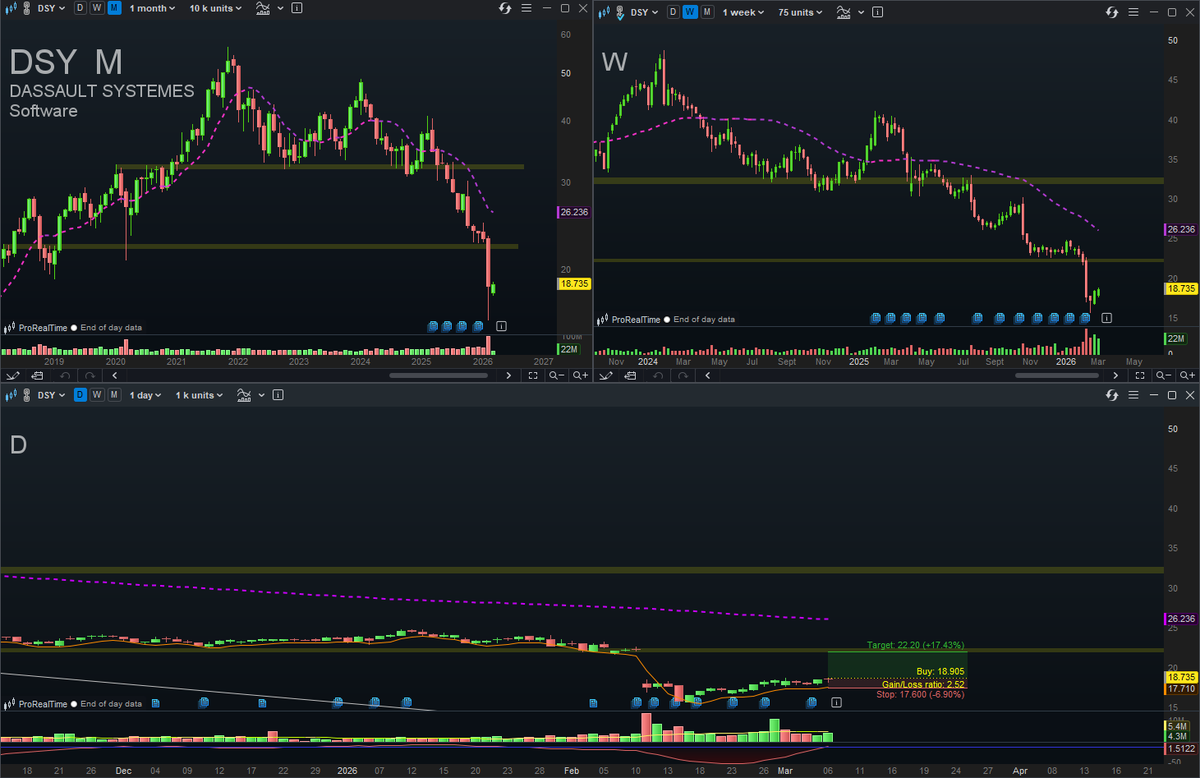Click the fit-to-screen icon of the weekly chart

(1141, 375)
